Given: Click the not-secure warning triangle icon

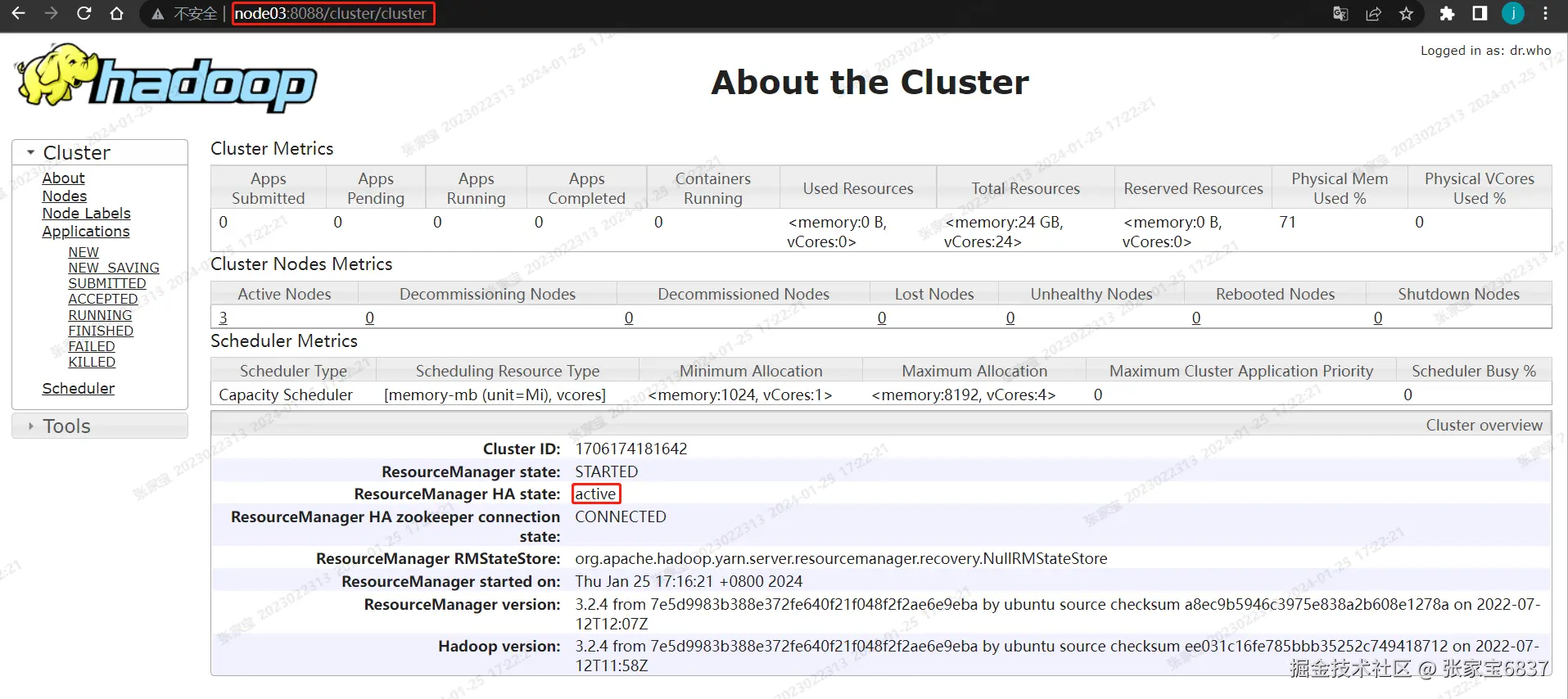Looking at the screenshot, I should pyautogui.click(x=158, y=14).
